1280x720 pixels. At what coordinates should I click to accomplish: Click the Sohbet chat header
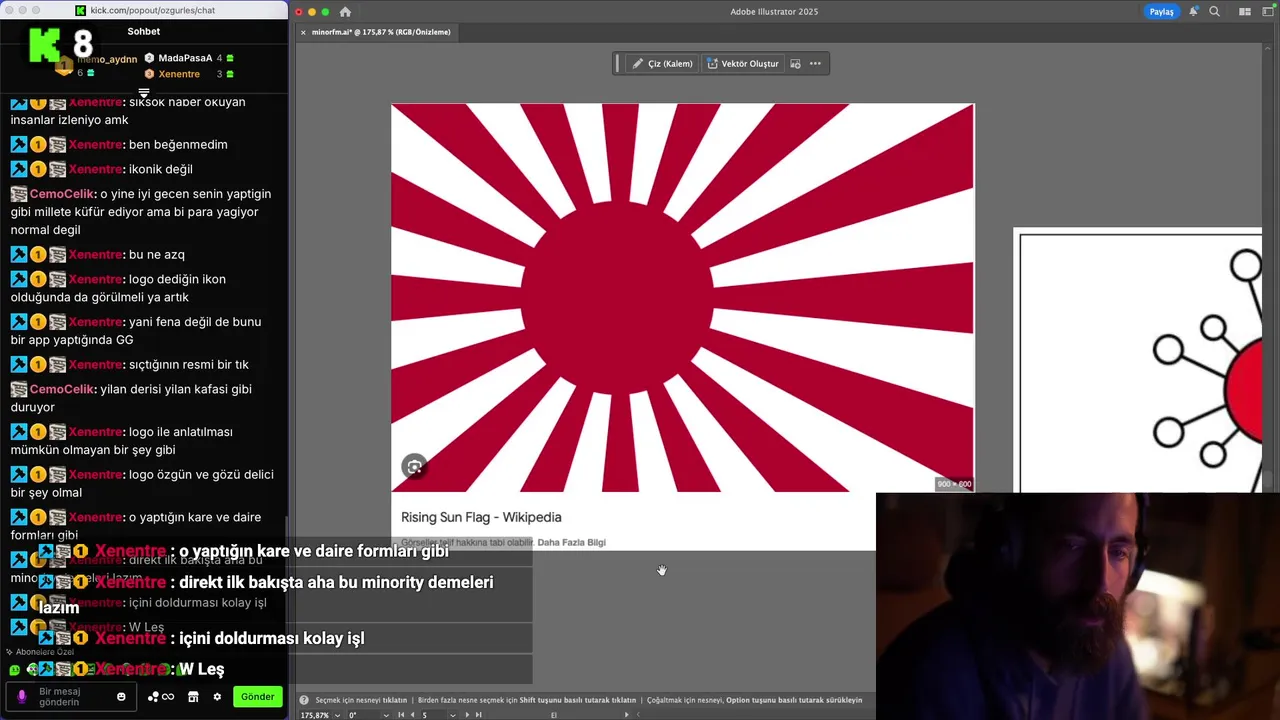click(x=144, y=31)
